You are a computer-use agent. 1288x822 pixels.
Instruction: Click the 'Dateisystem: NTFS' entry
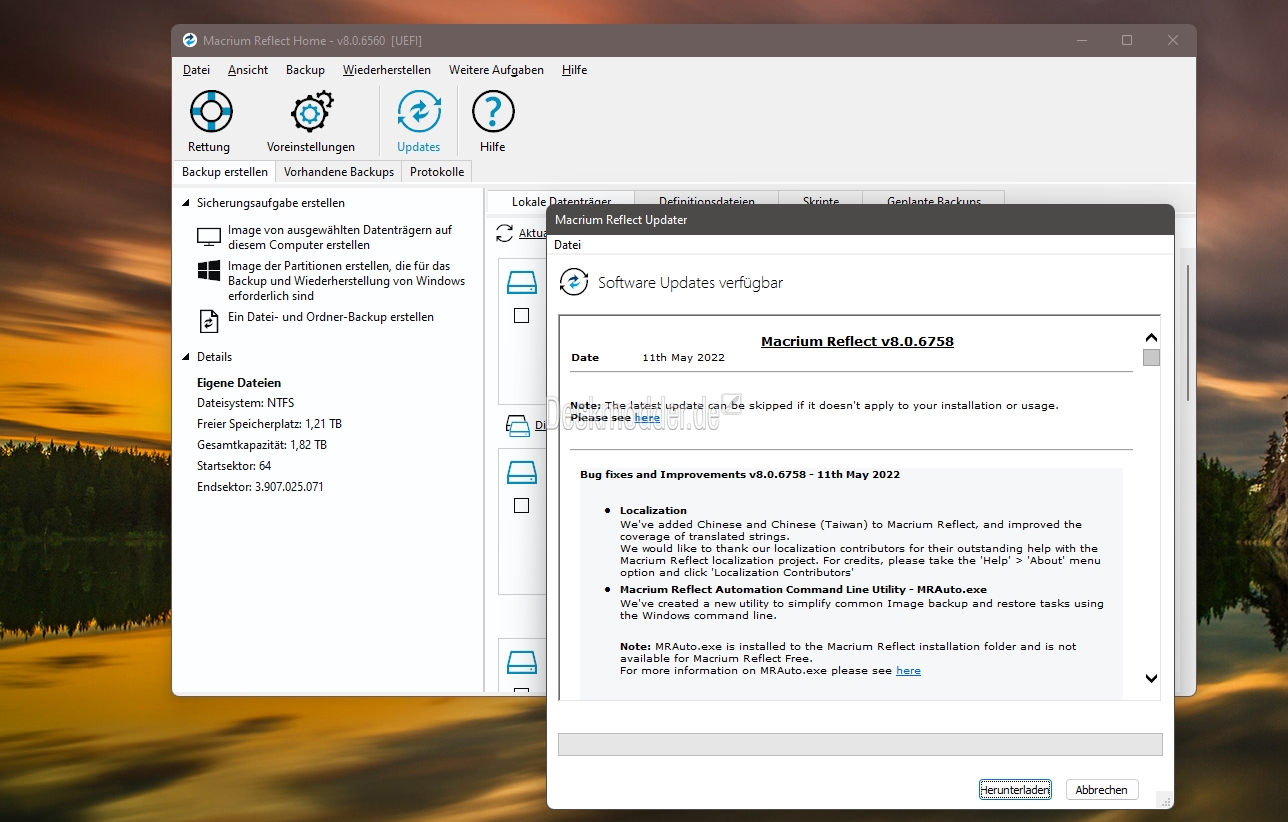point(245,403)
